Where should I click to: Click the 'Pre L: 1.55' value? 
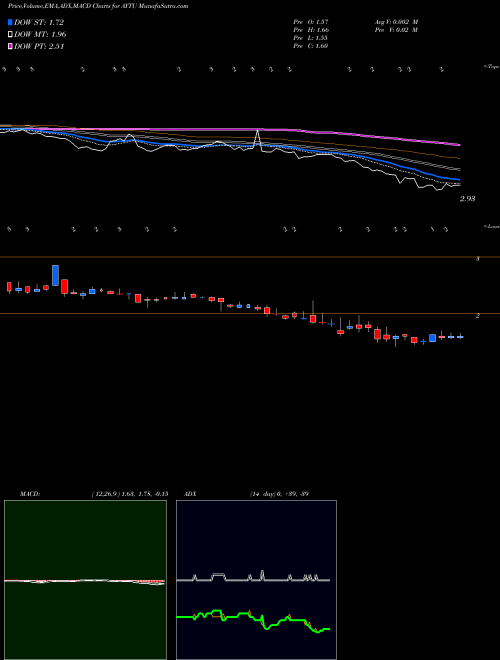[311, 38]
